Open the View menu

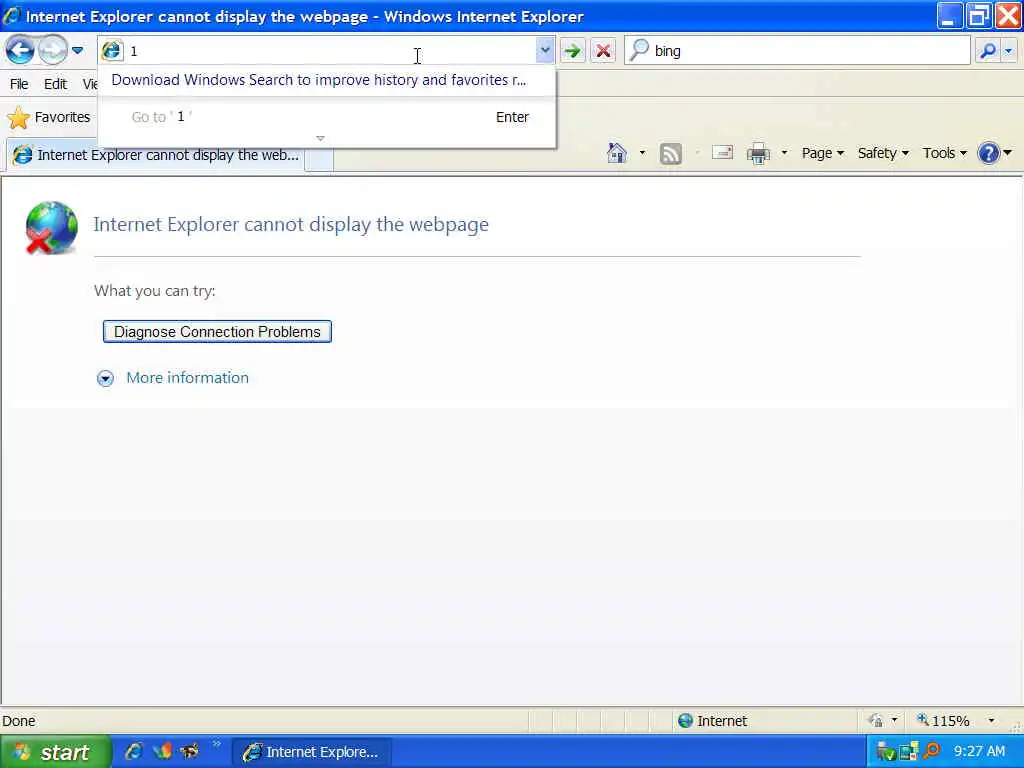89,84
